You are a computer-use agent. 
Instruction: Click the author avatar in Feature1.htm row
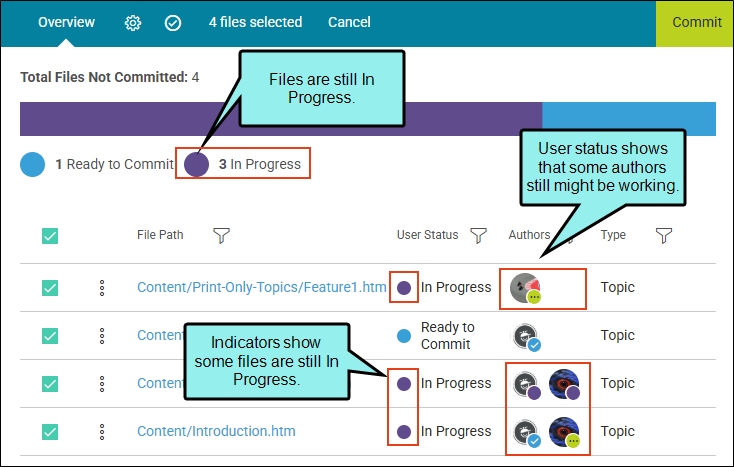[x=526, y=288]
